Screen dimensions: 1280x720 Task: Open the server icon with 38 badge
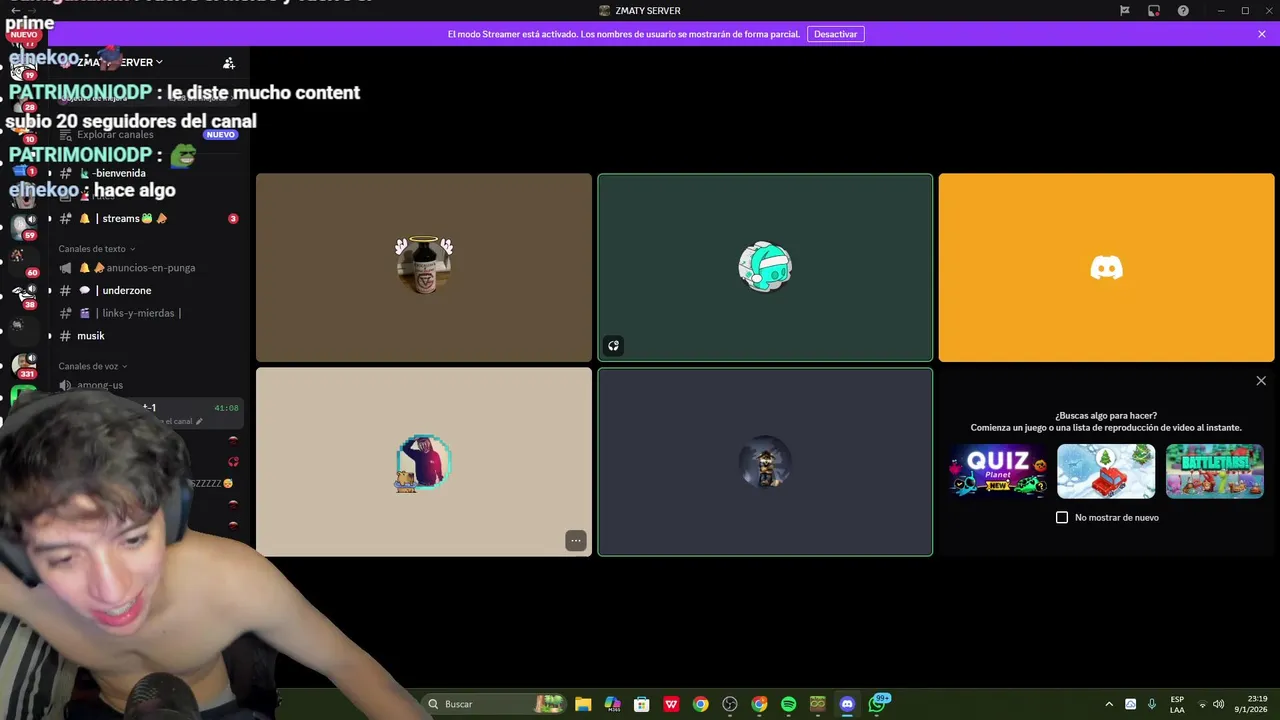pos(24,295)
